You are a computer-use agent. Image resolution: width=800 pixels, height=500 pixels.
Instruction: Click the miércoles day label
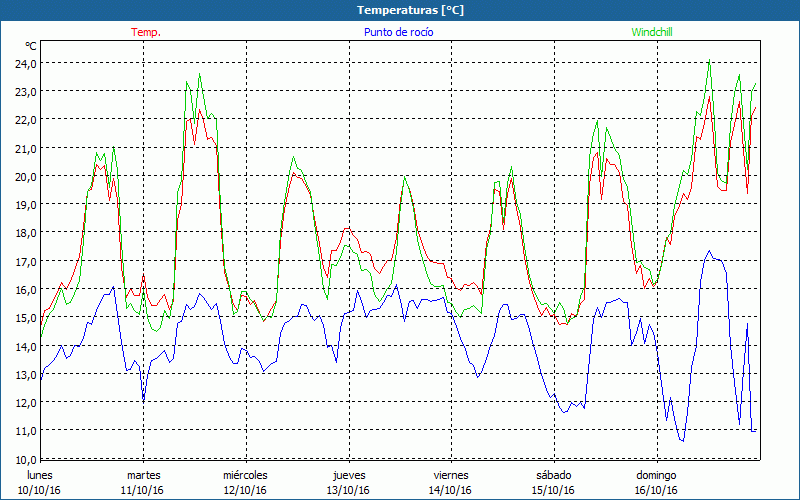click(x=245, y=475)
